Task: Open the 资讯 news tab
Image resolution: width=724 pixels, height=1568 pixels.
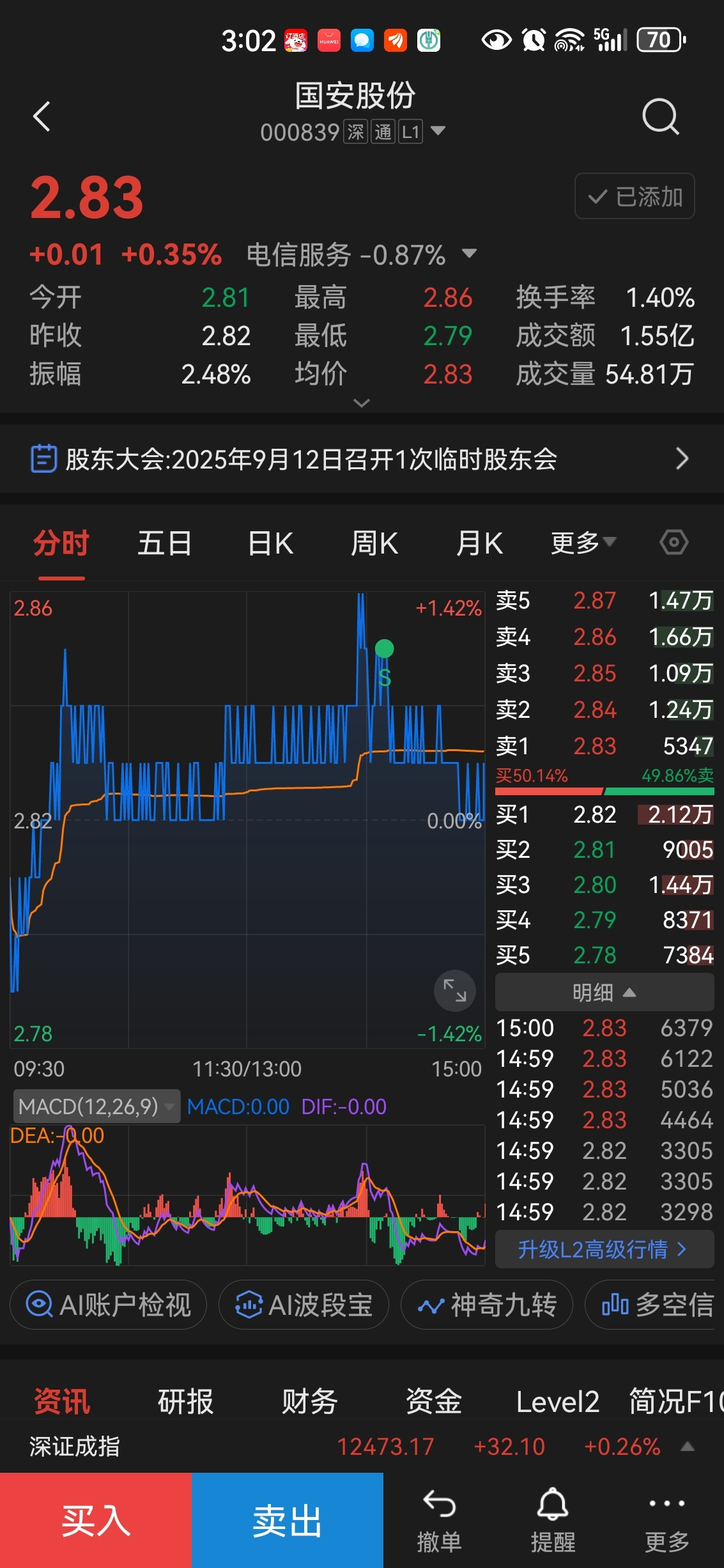Action: click(x=62, y=1402)
